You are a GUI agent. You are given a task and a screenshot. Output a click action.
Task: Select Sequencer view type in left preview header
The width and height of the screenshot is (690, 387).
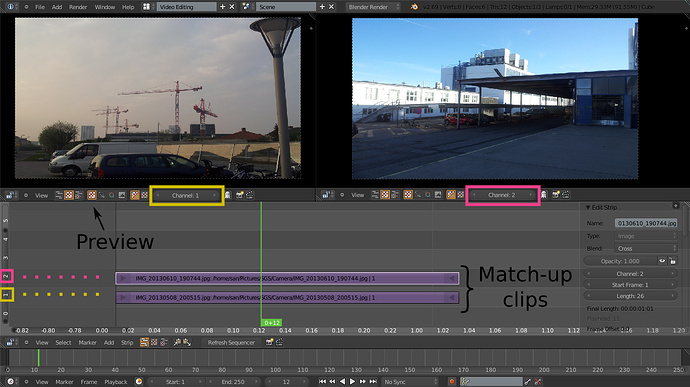(59, 195)
